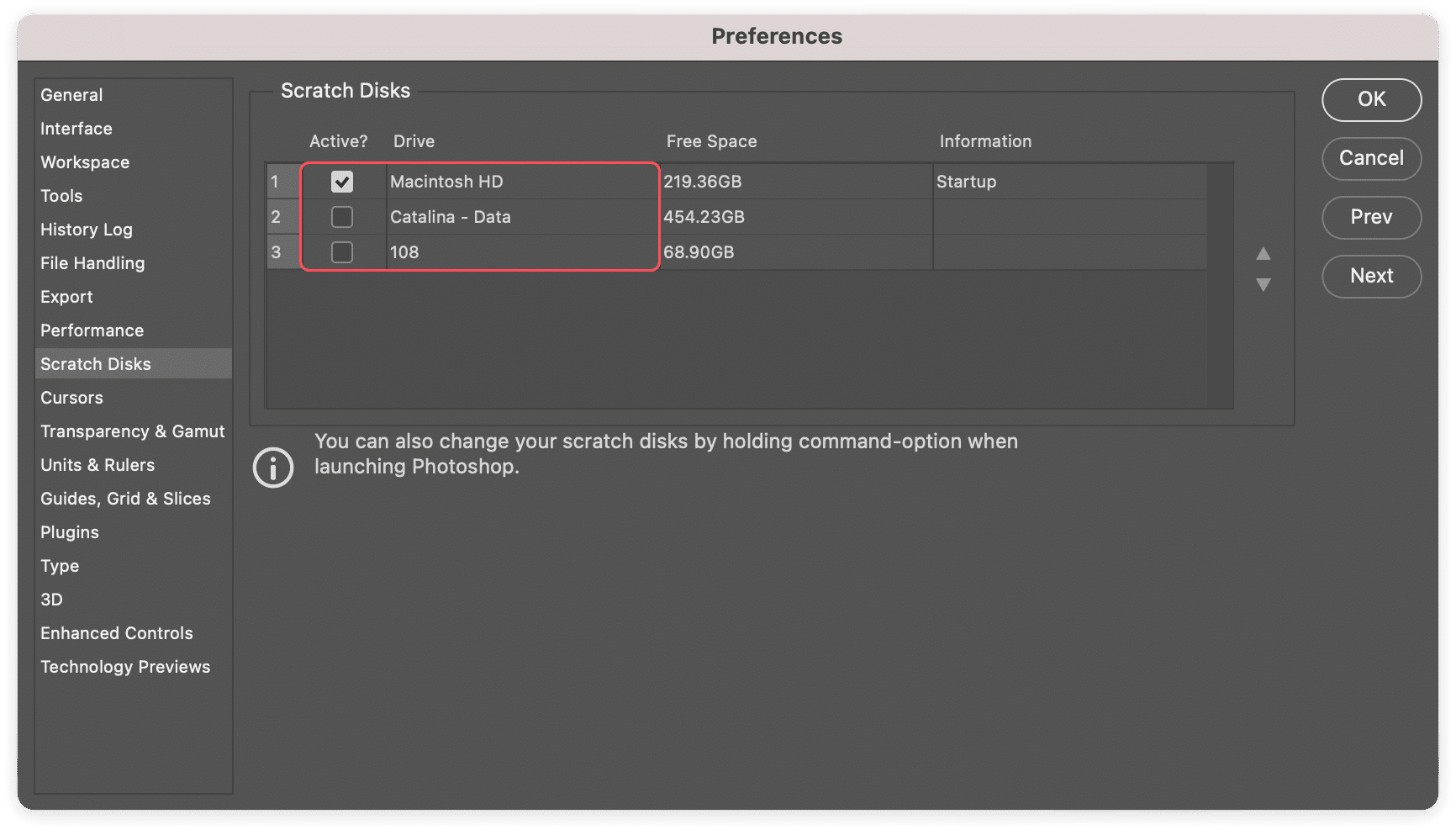Screen dimensions: 1456x830
Task: Dismiss the dialog with Cancel
Action: 1371,158
